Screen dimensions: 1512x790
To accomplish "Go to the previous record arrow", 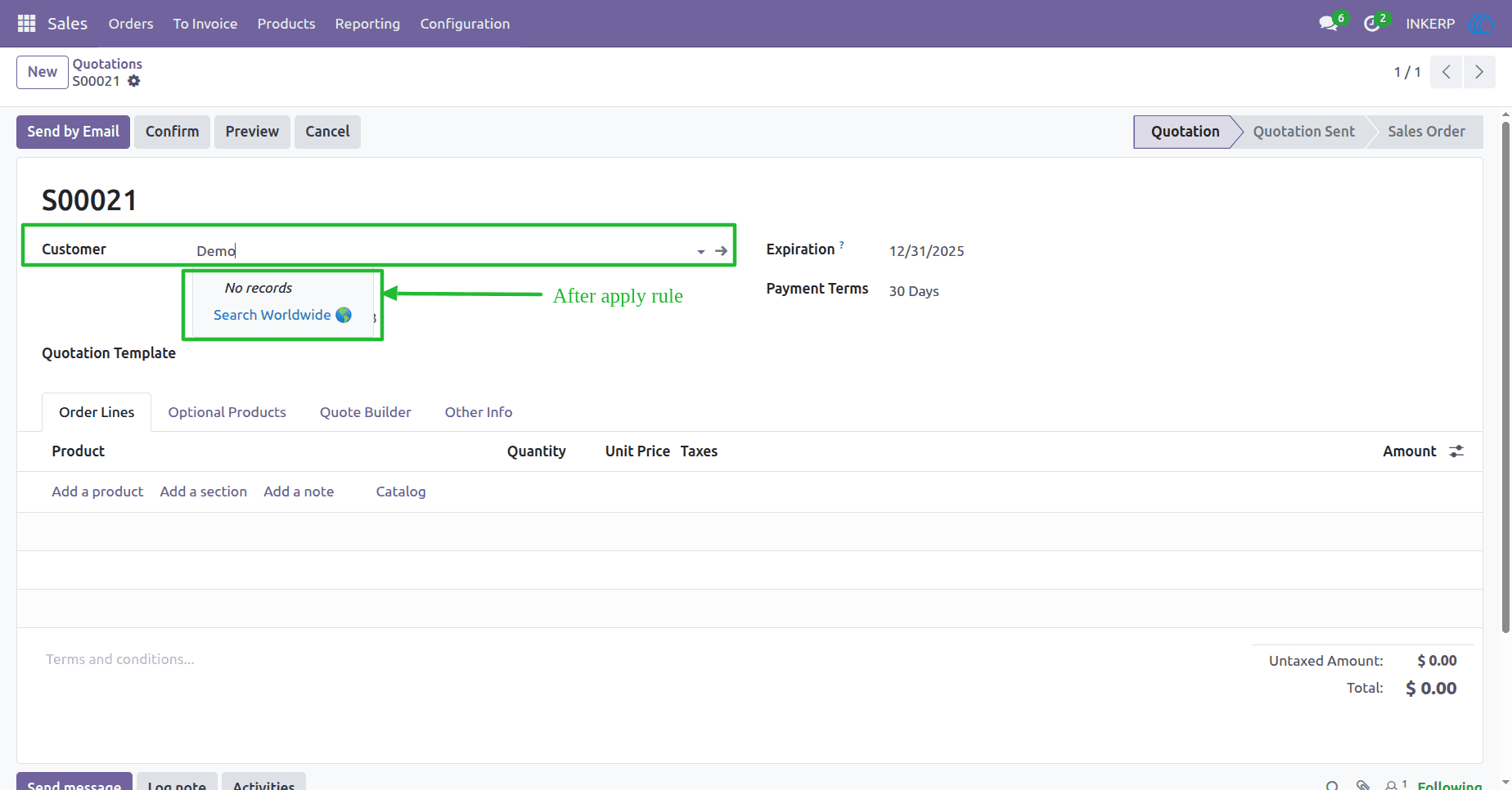I will [1447, 72].
